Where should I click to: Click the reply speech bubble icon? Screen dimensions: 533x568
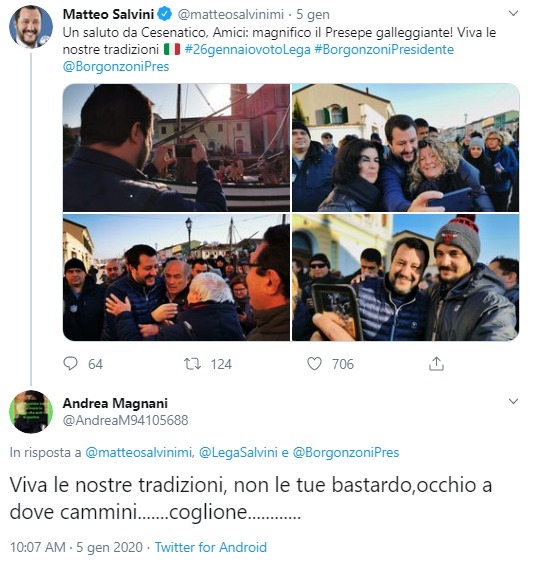70,363
